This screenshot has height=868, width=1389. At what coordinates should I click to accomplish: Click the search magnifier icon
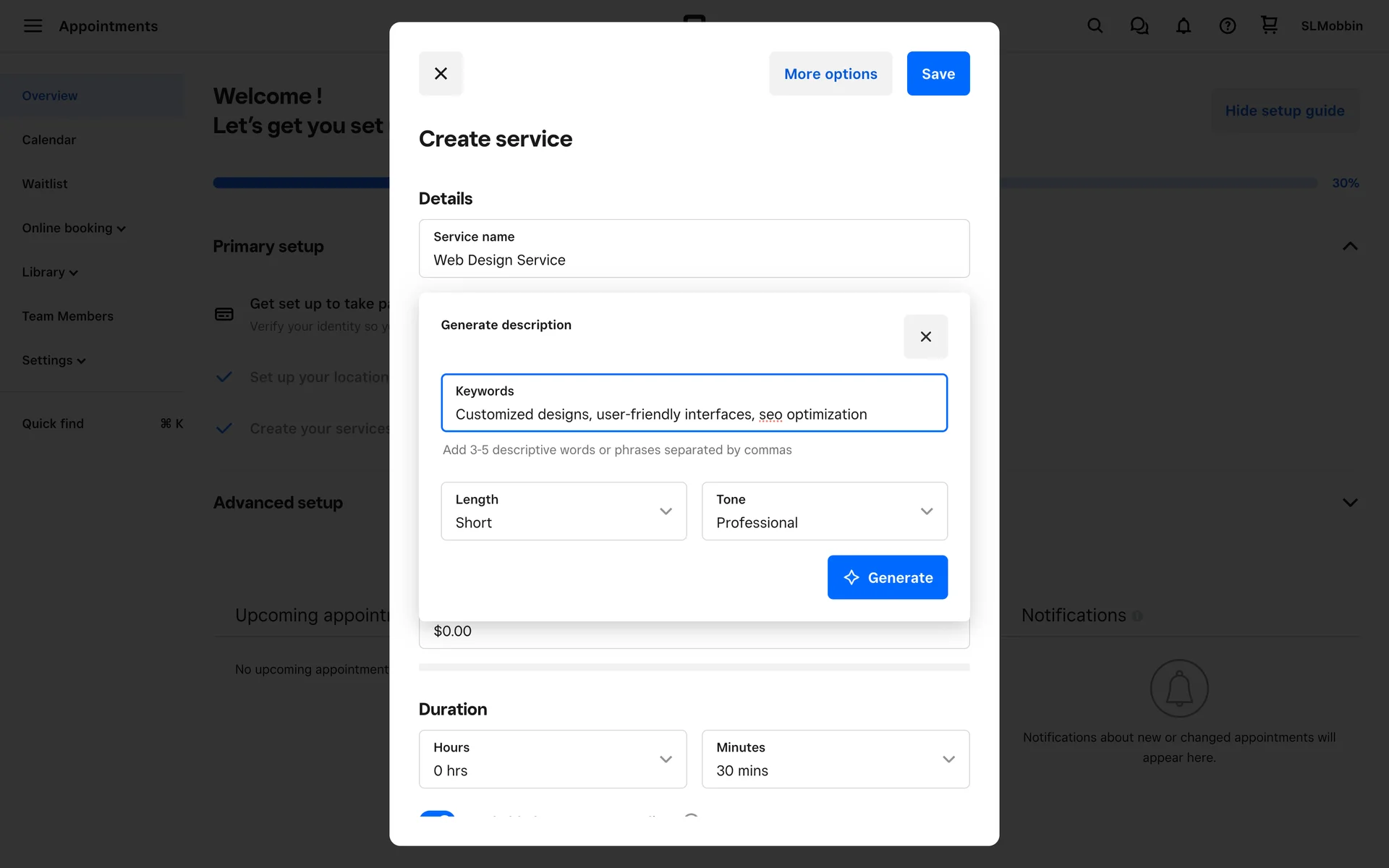[1095, 26]
